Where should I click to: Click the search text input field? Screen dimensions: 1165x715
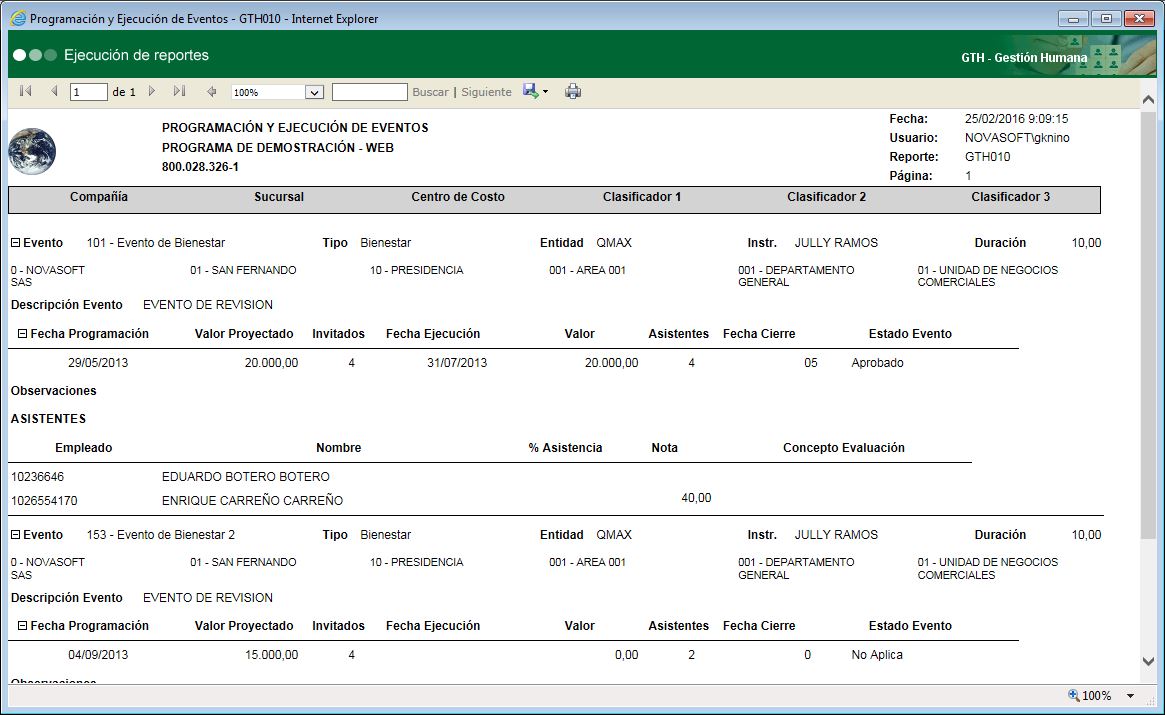point(369,92)
